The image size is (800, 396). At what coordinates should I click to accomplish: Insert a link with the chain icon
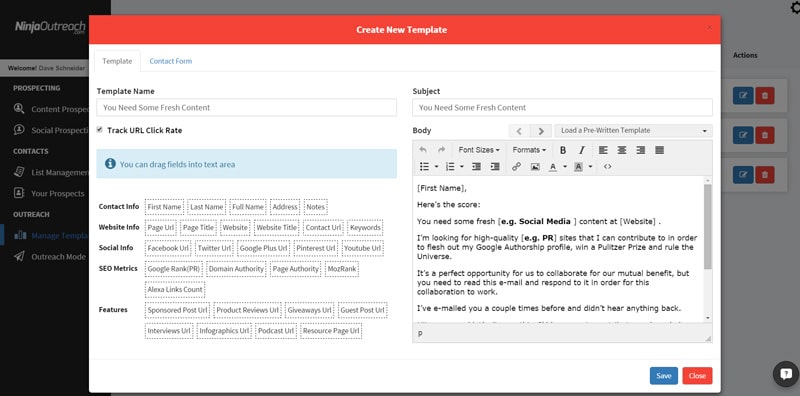click(516, 166)
